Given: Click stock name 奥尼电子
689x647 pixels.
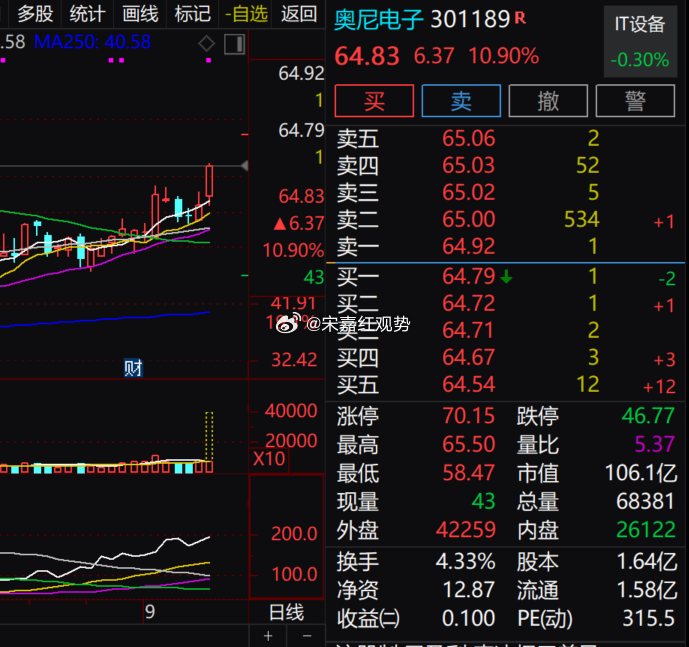Looking at the screenshot, I should tap(379, 20).
